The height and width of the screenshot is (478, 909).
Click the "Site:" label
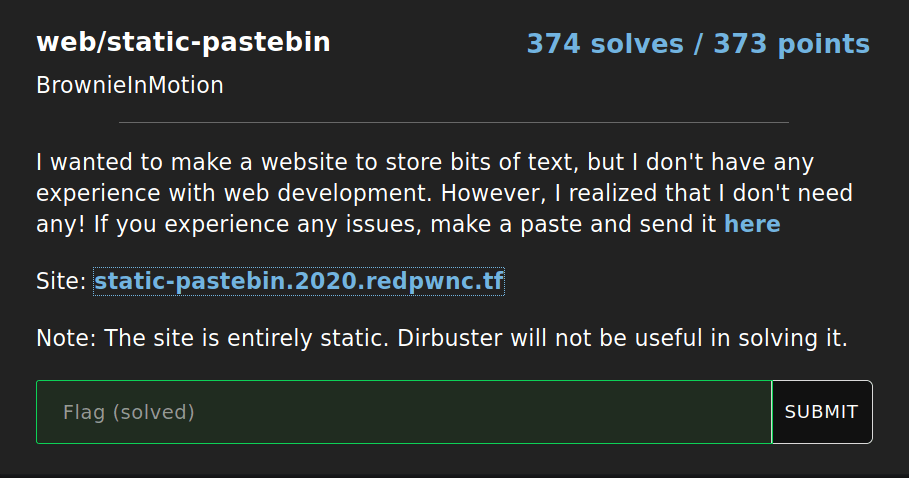pyautogui.click(x=61, y=282)
